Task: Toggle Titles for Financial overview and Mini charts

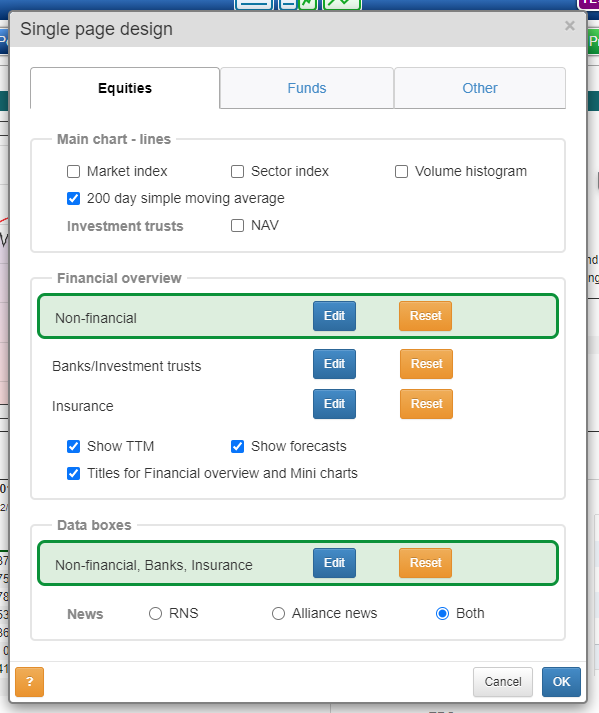Action: click(x=73, y=473)
